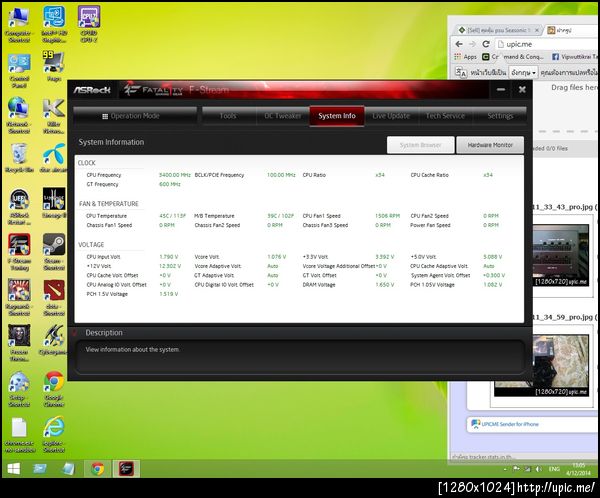This screenshot has width=600, height=498.
Task: Click the System Browser button
Action: click(421, 145)
